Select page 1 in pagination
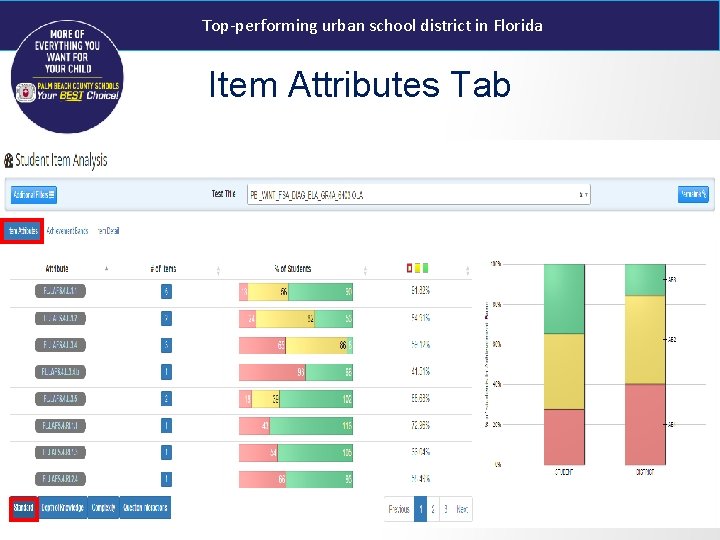Viewport: 720px width, 540px height. tap(421, 509)
